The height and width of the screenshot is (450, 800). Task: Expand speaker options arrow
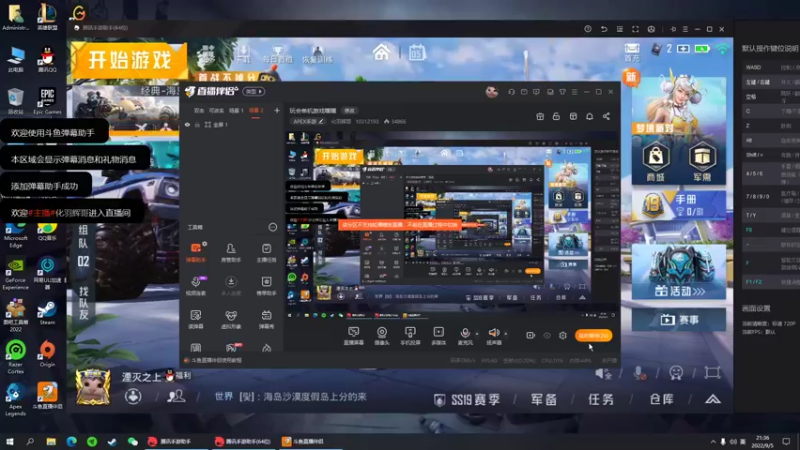pos(506,334)
